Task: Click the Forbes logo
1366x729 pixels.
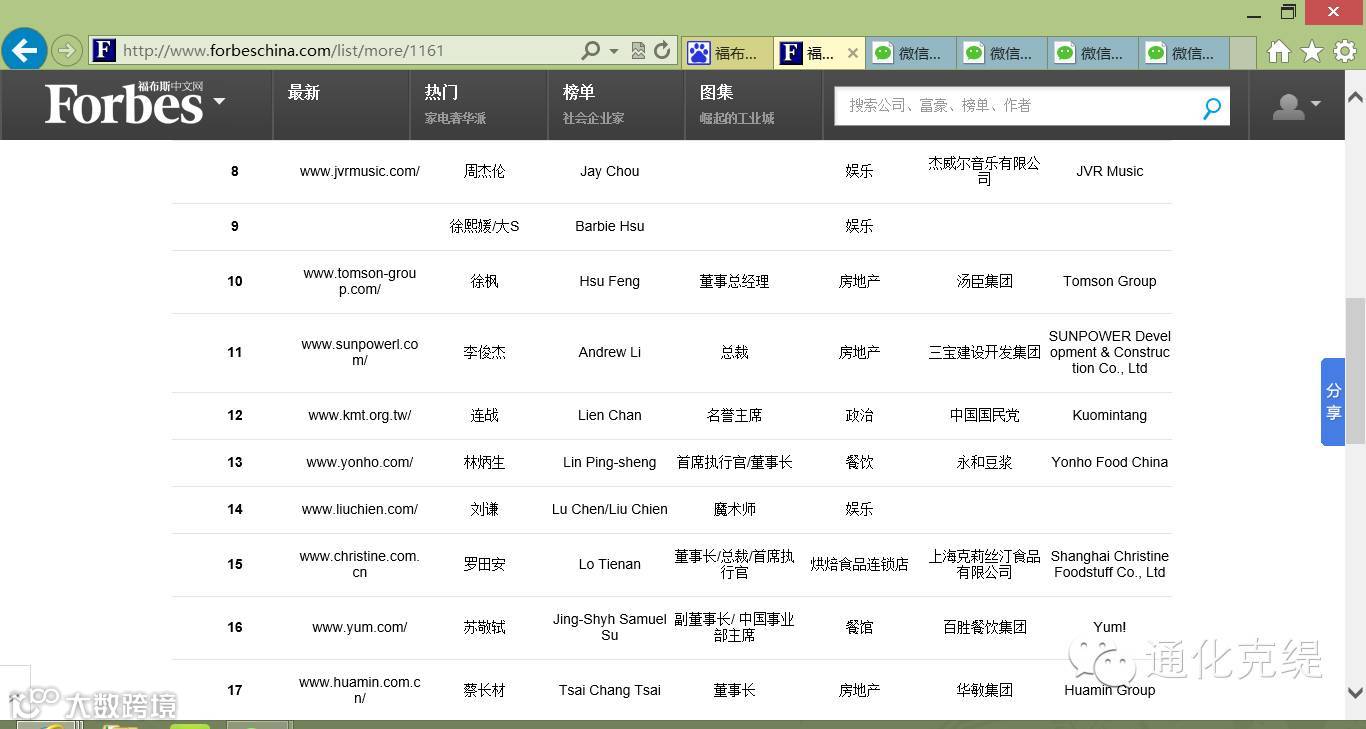Action: coord(124,103)
